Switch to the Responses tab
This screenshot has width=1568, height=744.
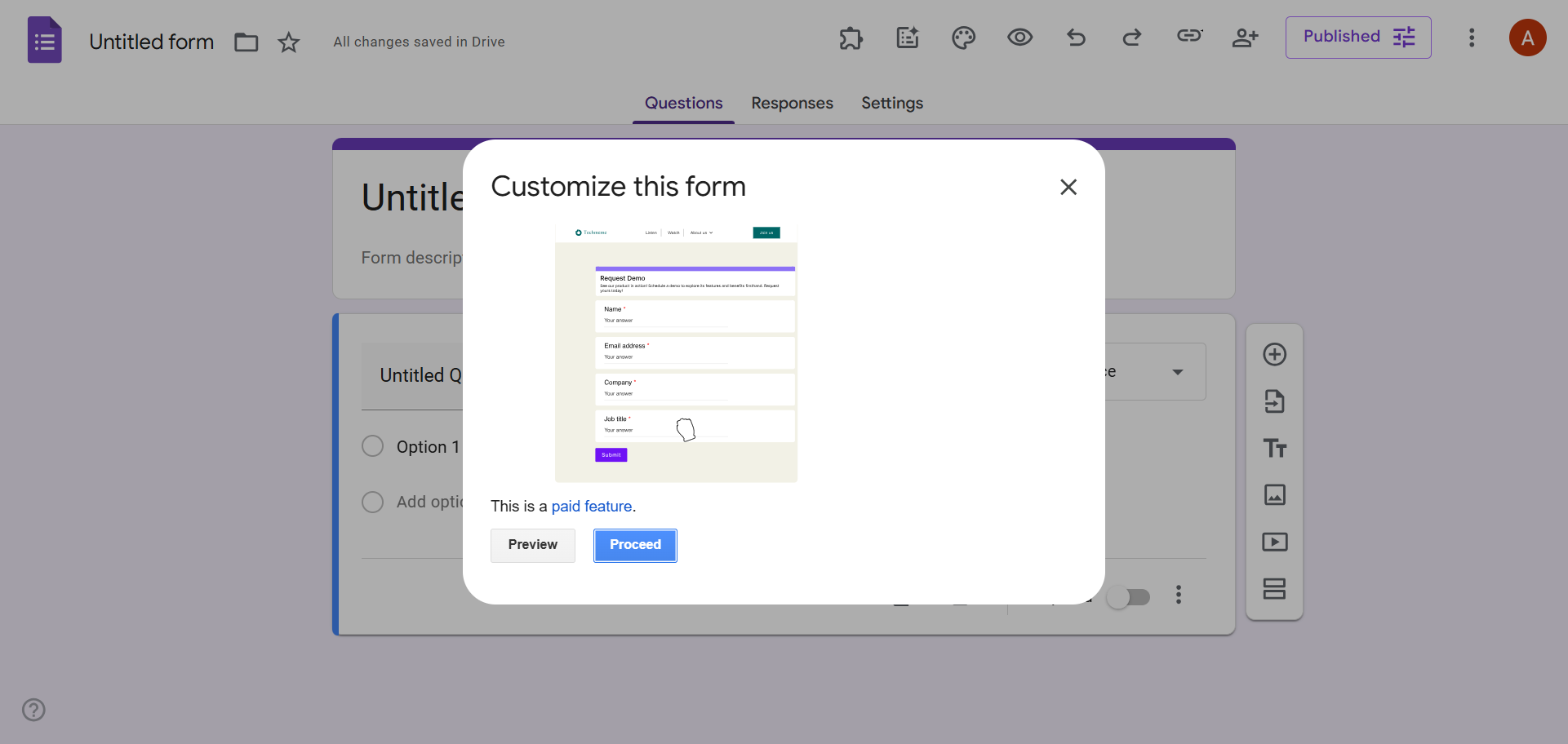[x=792, y=104]
